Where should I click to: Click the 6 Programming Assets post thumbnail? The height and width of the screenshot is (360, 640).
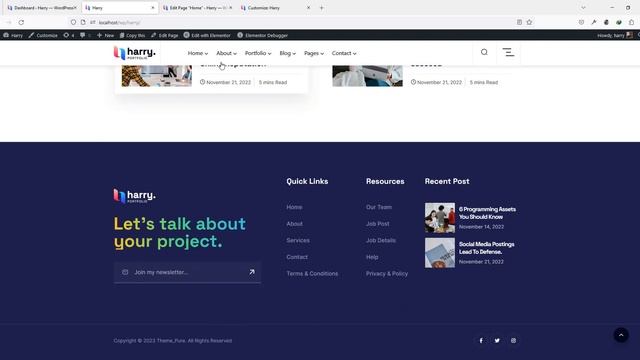(x=440, y=218)
